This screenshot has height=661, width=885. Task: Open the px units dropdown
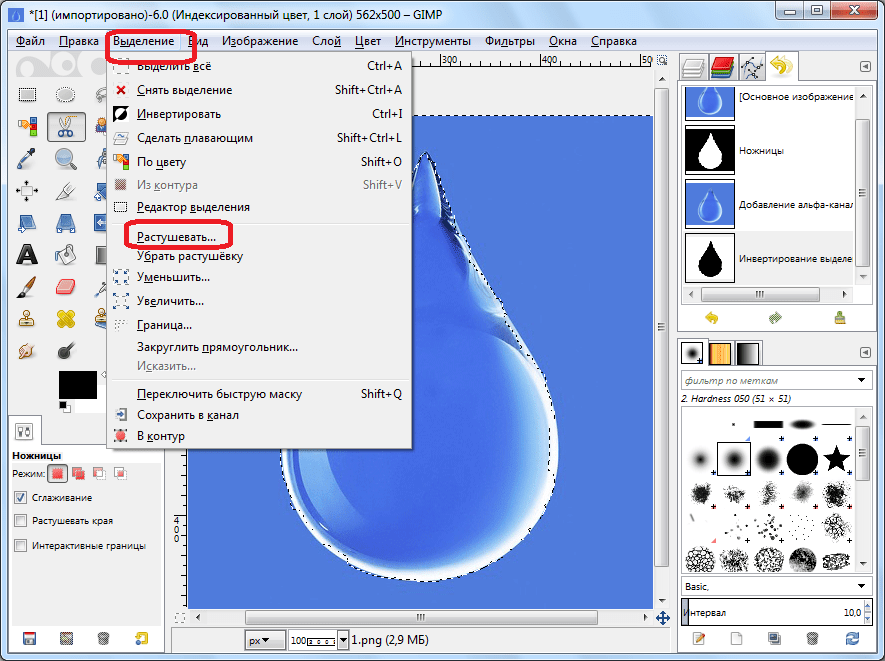(265, 640)
